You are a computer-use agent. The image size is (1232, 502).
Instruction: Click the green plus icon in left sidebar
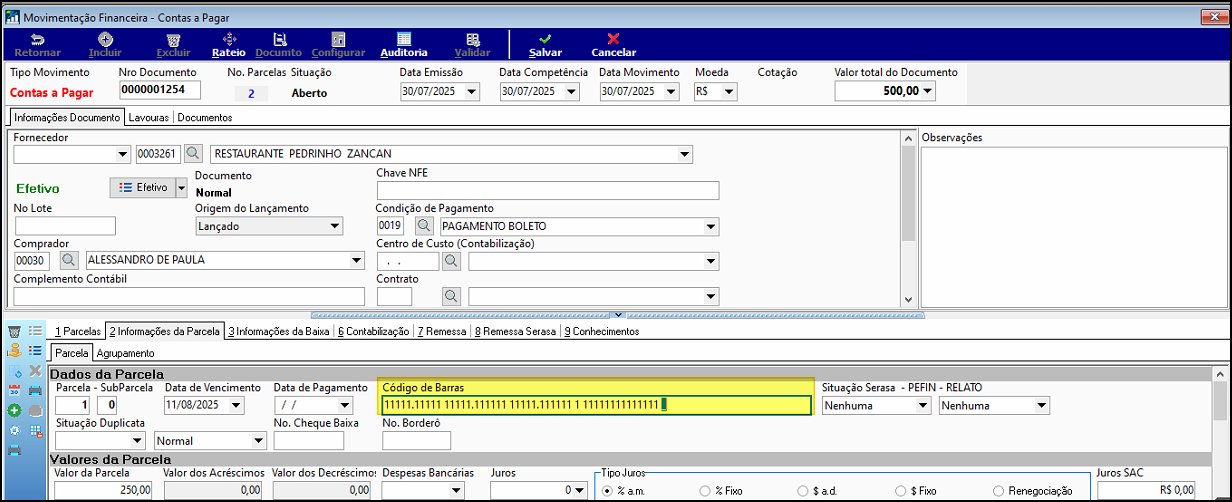tap(14, 410)
